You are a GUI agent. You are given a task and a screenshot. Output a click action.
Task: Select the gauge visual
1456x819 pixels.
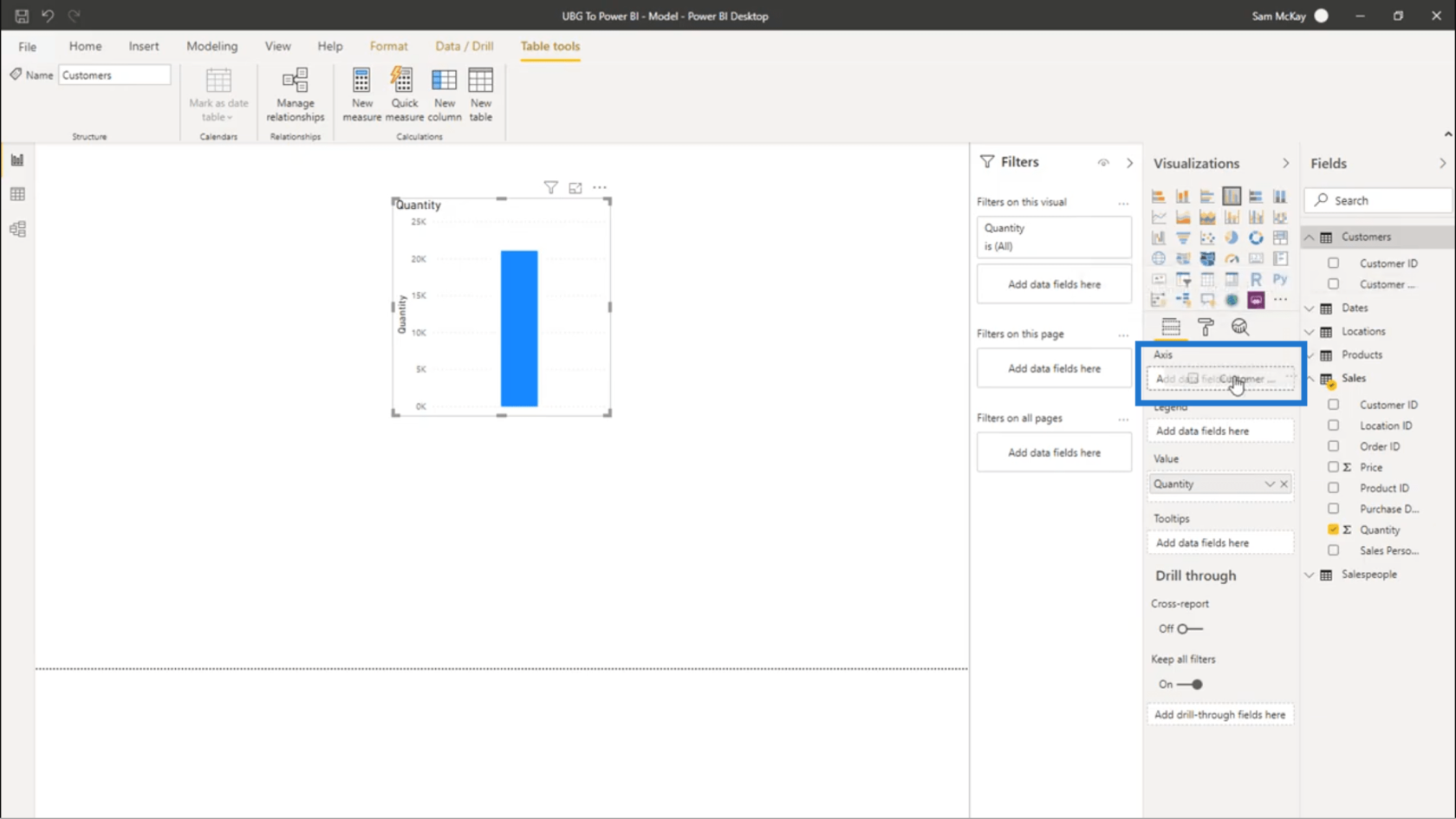pos(1232,259)
